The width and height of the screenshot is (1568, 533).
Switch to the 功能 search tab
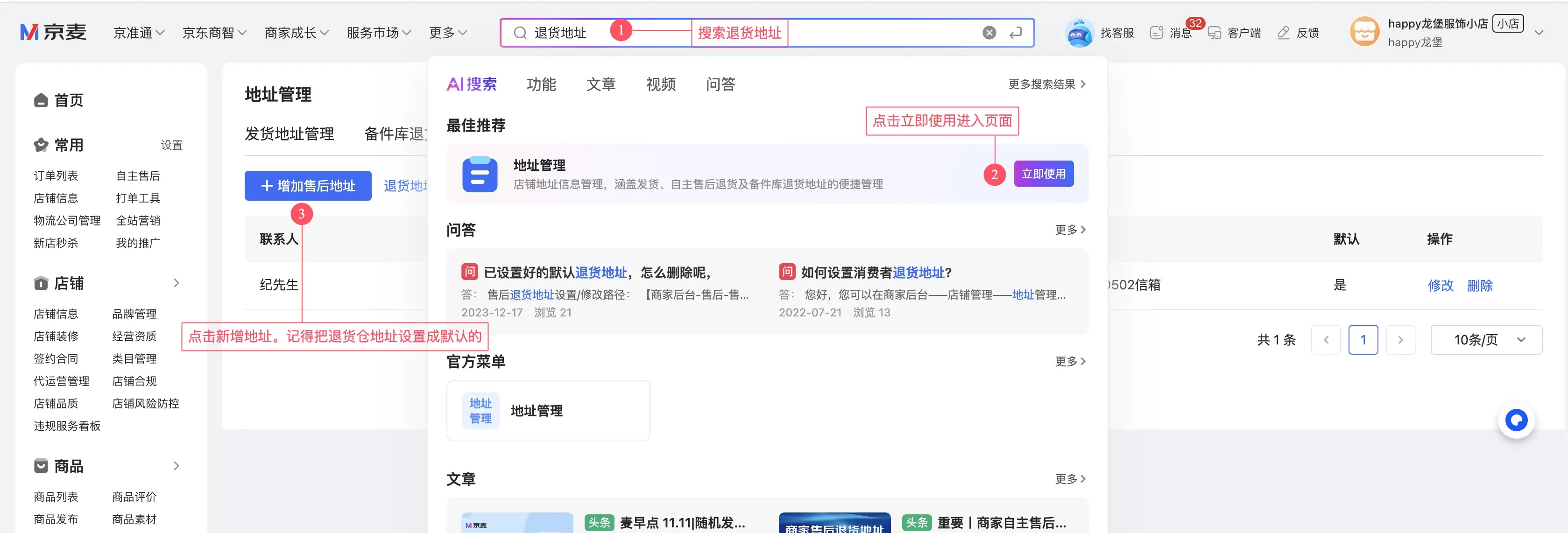[541, 84]
